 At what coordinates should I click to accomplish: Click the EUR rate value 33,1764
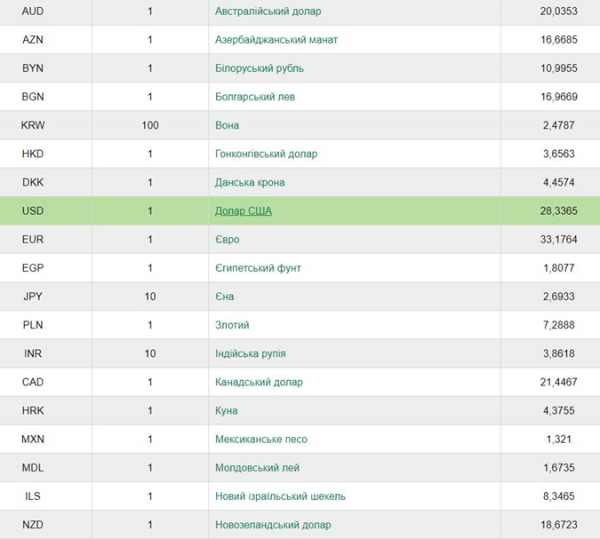click(559, 239)
